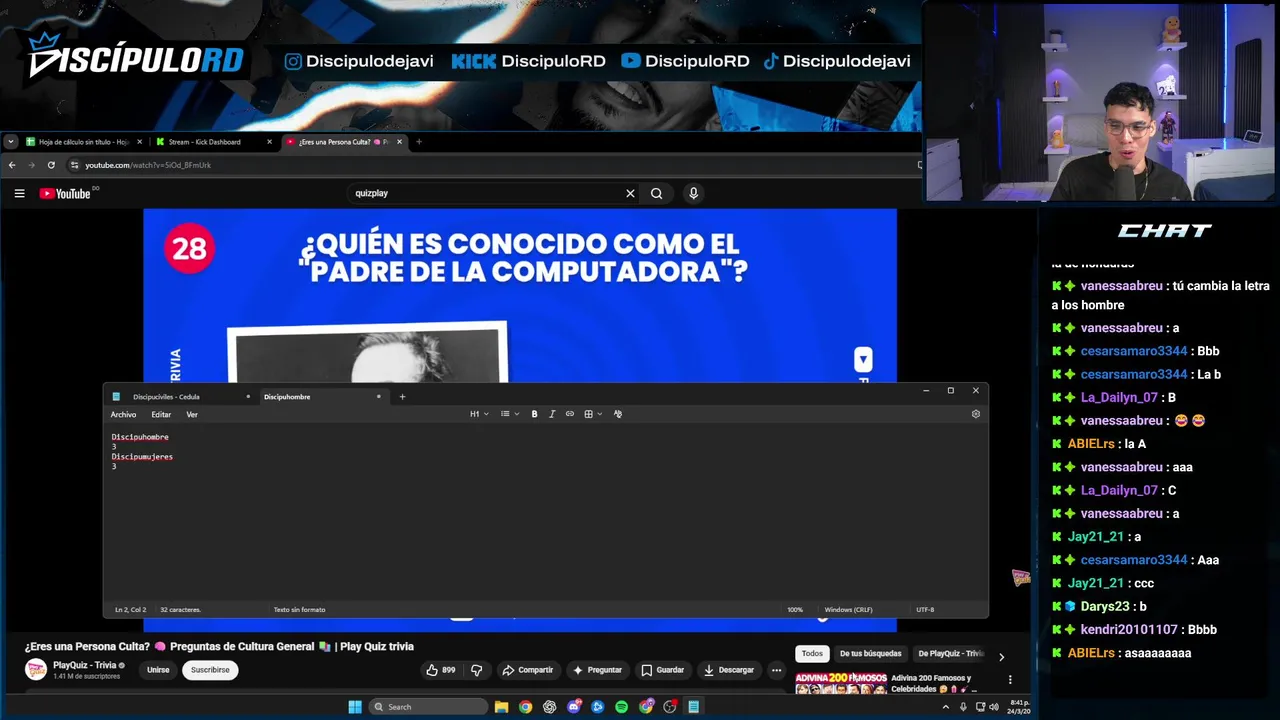Open File Explorer from the taskbar
The height and width of the screenshot is (720, 1280).
[501, 707]
